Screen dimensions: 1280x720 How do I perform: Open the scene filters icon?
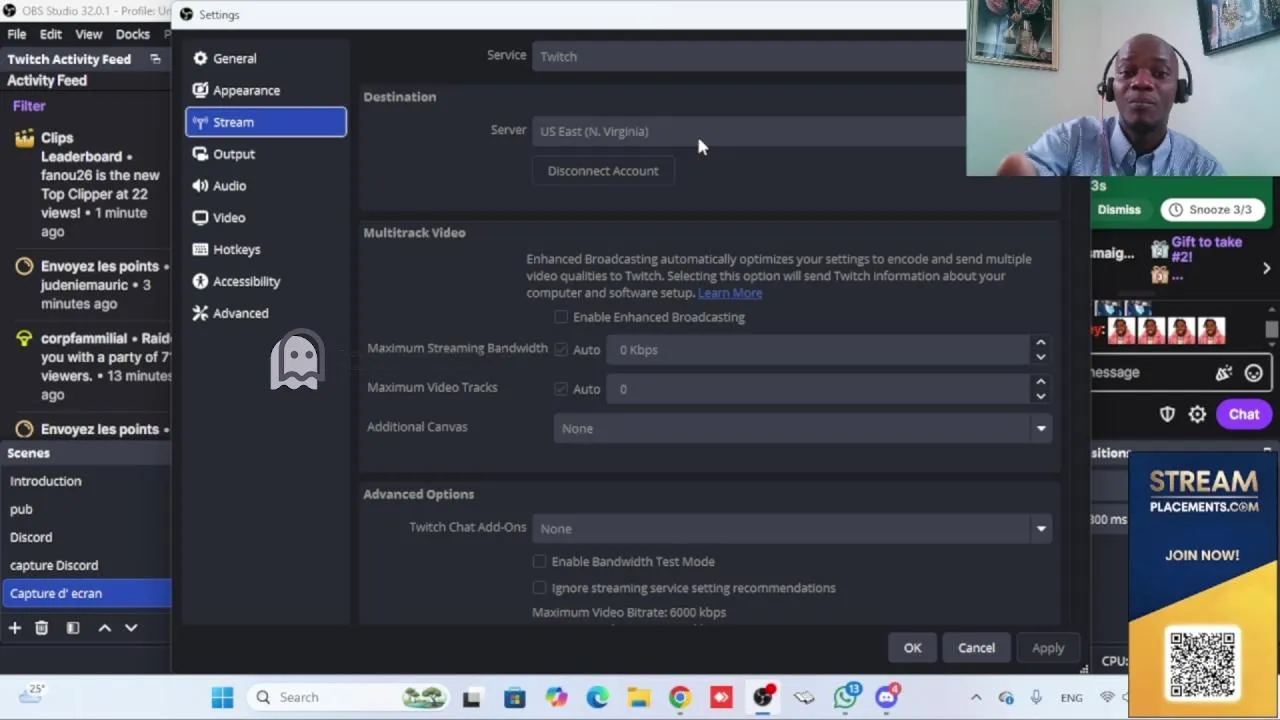pos(73,628)
